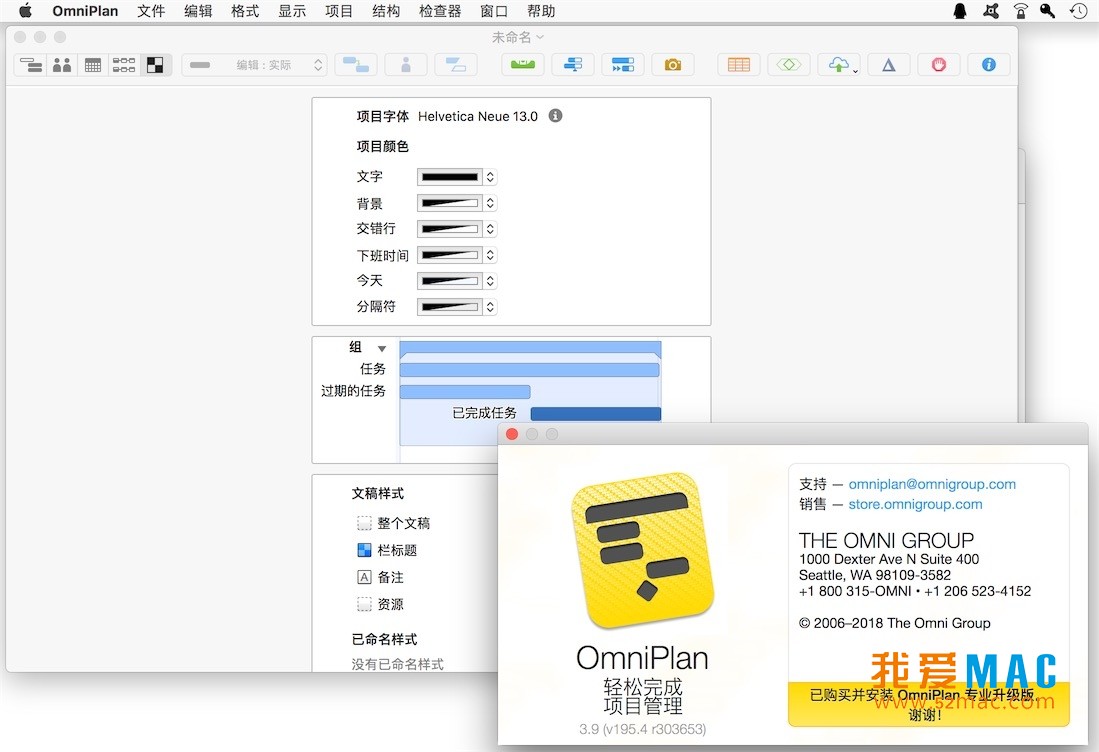Open the 交错行 color popup arrows
Screen dimensions: 1099x752
[x=490, y=228]
